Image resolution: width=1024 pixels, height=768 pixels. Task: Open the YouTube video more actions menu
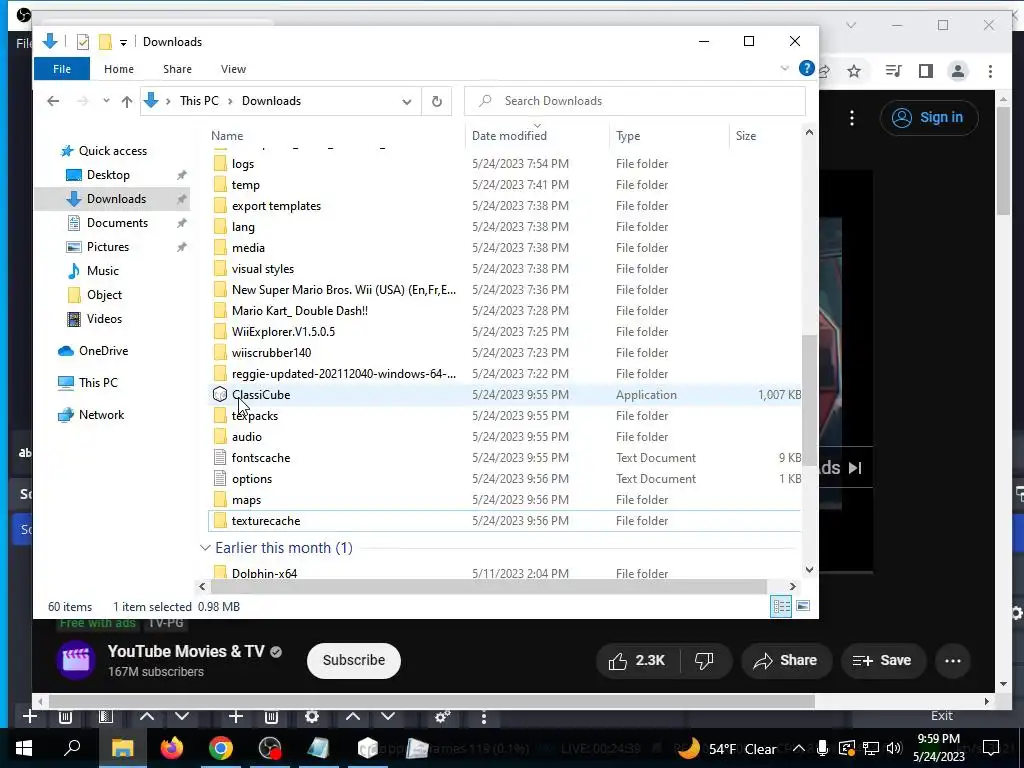point(953,661)
